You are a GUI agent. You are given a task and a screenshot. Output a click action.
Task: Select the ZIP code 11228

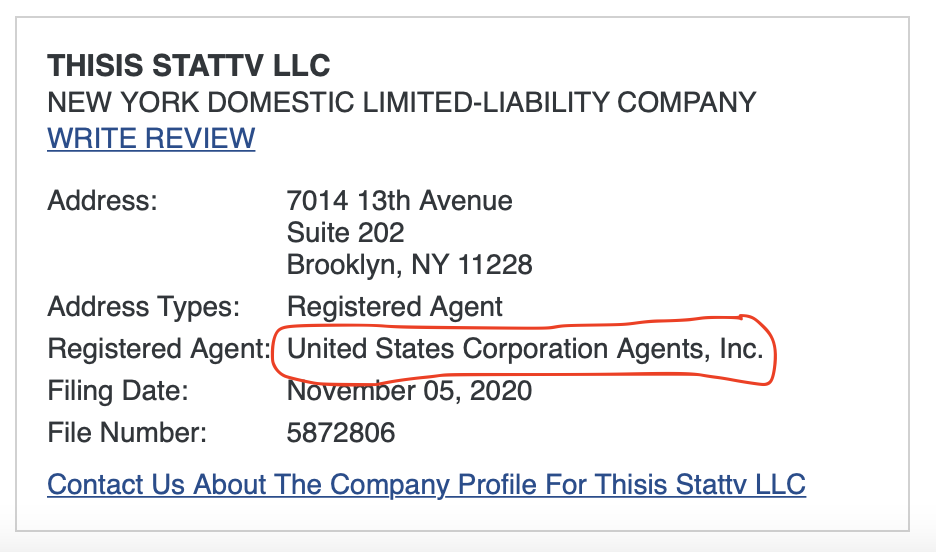point(495,265)
